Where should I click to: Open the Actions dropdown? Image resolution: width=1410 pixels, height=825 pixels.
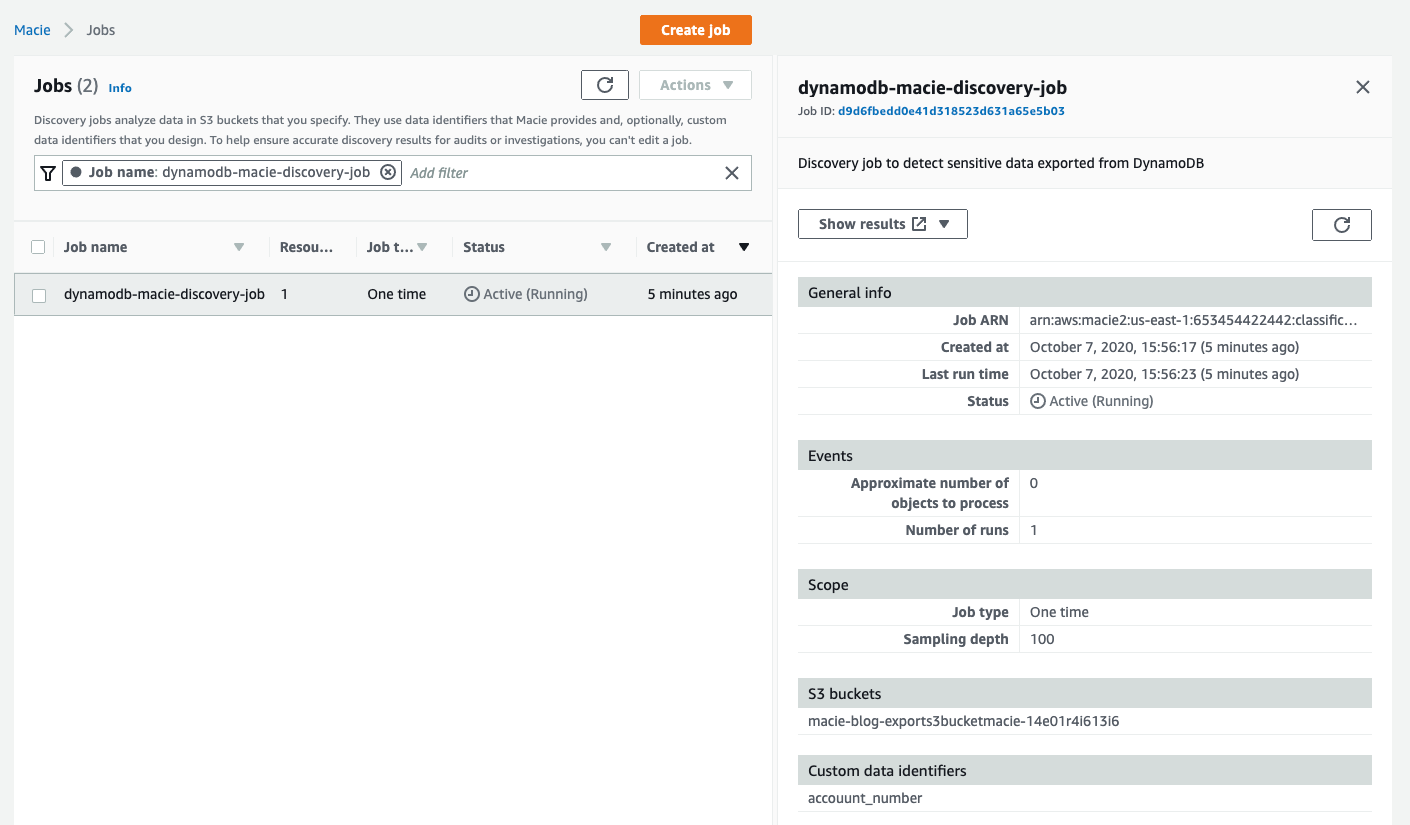pyautogui.click(x=694, y=84)
